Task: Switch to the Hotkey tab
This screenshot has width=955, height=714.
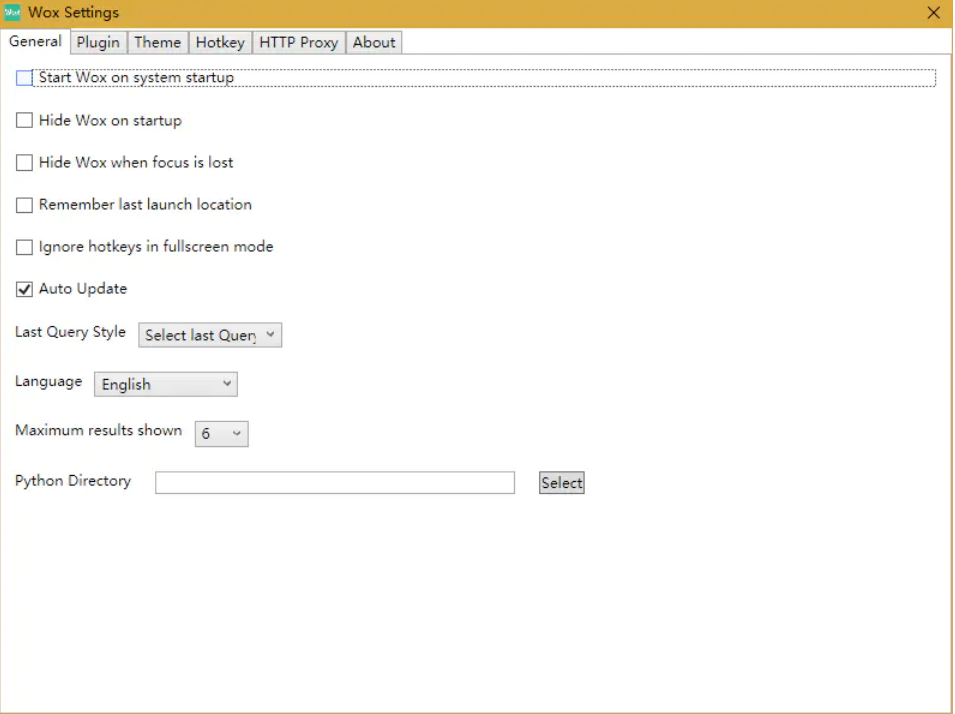Action: (220, 43)
